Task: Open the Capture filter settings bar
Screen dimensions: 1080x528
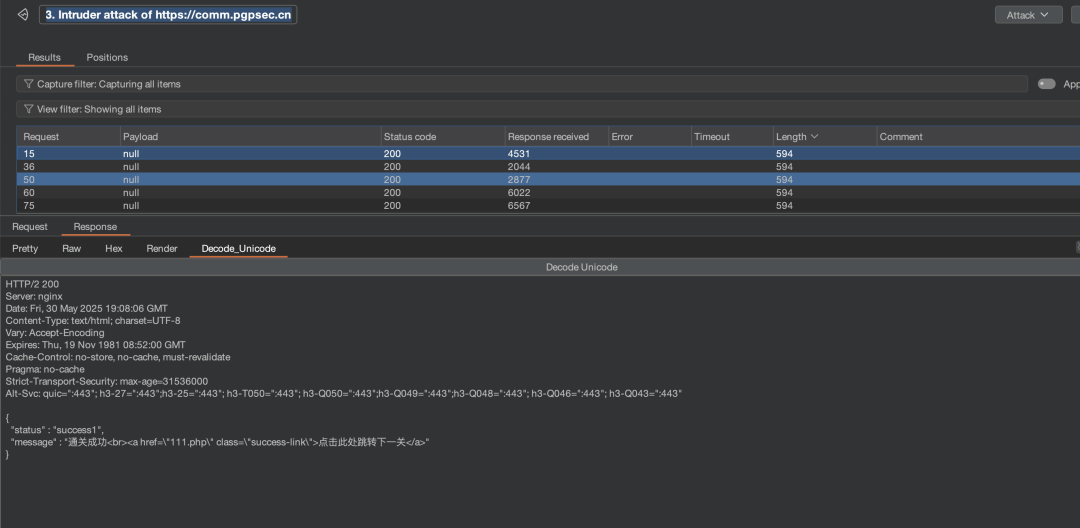Action: pos(522,84)
